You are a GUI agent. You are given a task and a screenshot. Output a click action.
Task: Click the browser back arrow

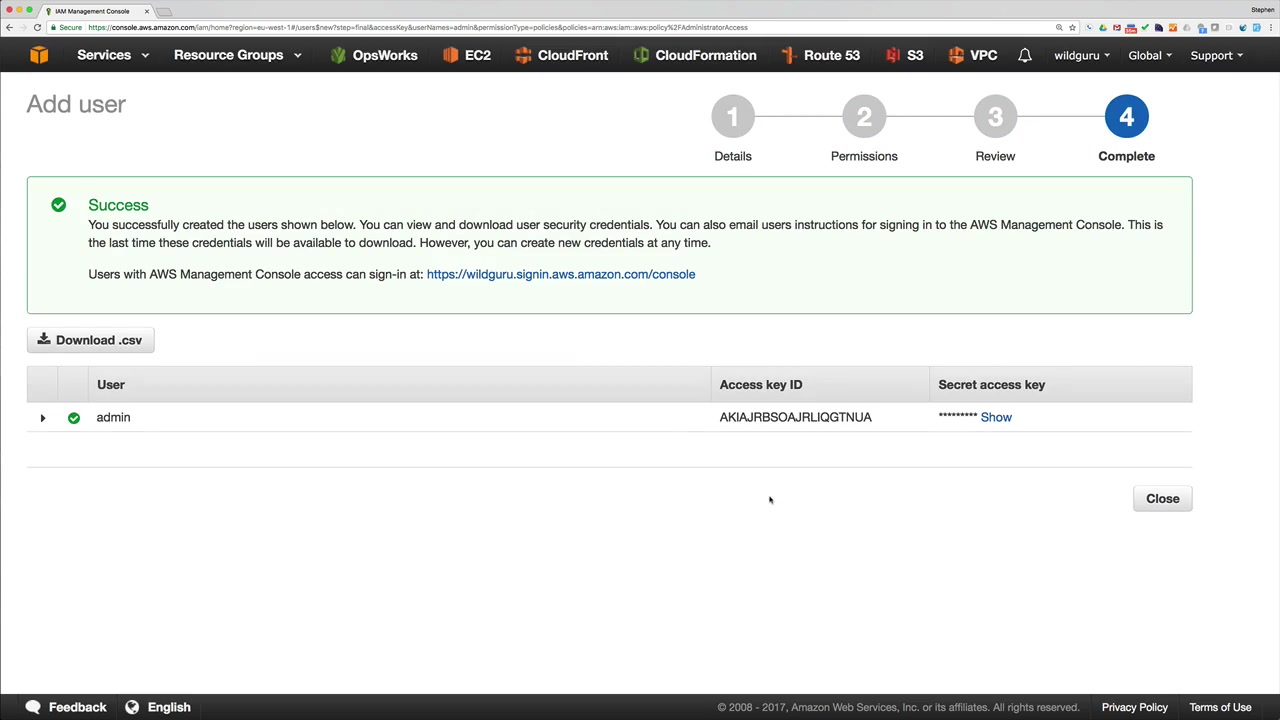tap(9, 27)
